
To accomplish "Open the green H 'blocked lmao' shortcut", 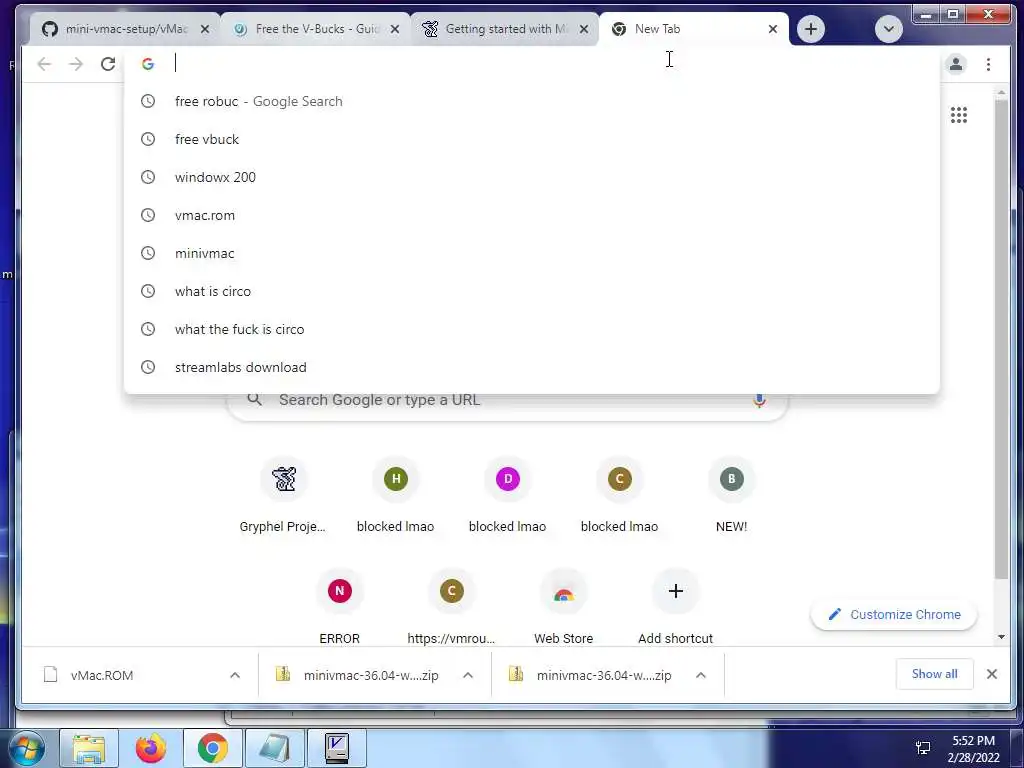I will point(395,496).
